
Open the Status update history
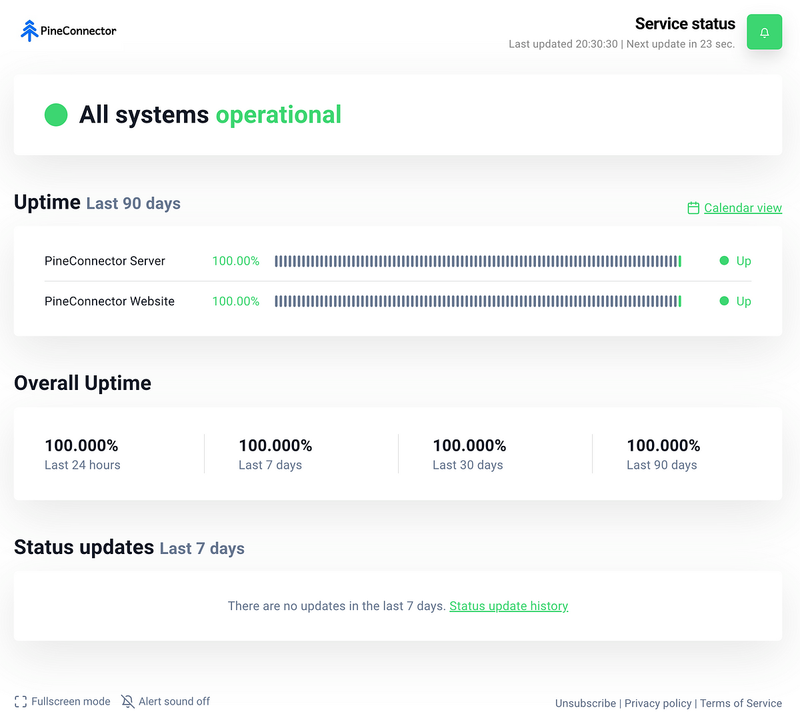tap(509, 605)
